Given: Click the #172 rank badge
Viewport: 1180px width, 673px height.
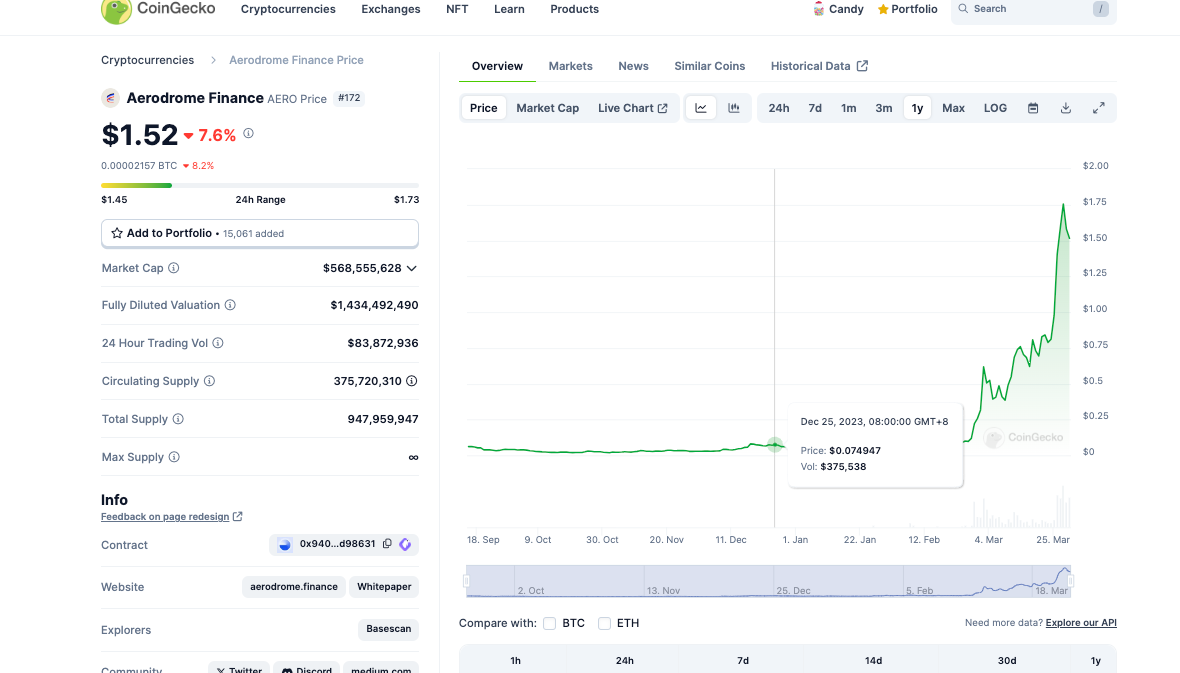Looking at the screenshot, I should point(349,98).
